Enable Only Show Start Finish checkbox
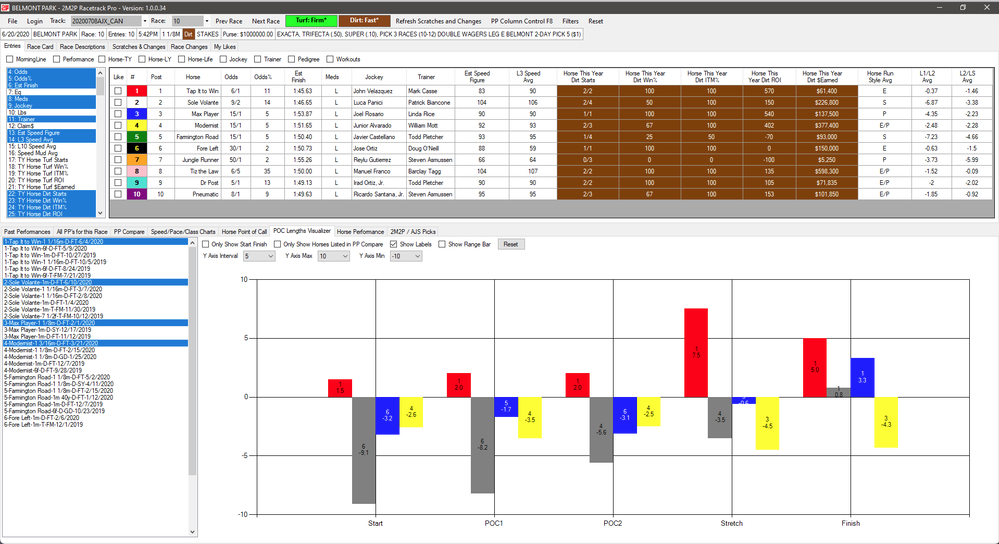Screen dimensions: 999x544 tap(207, 244)
